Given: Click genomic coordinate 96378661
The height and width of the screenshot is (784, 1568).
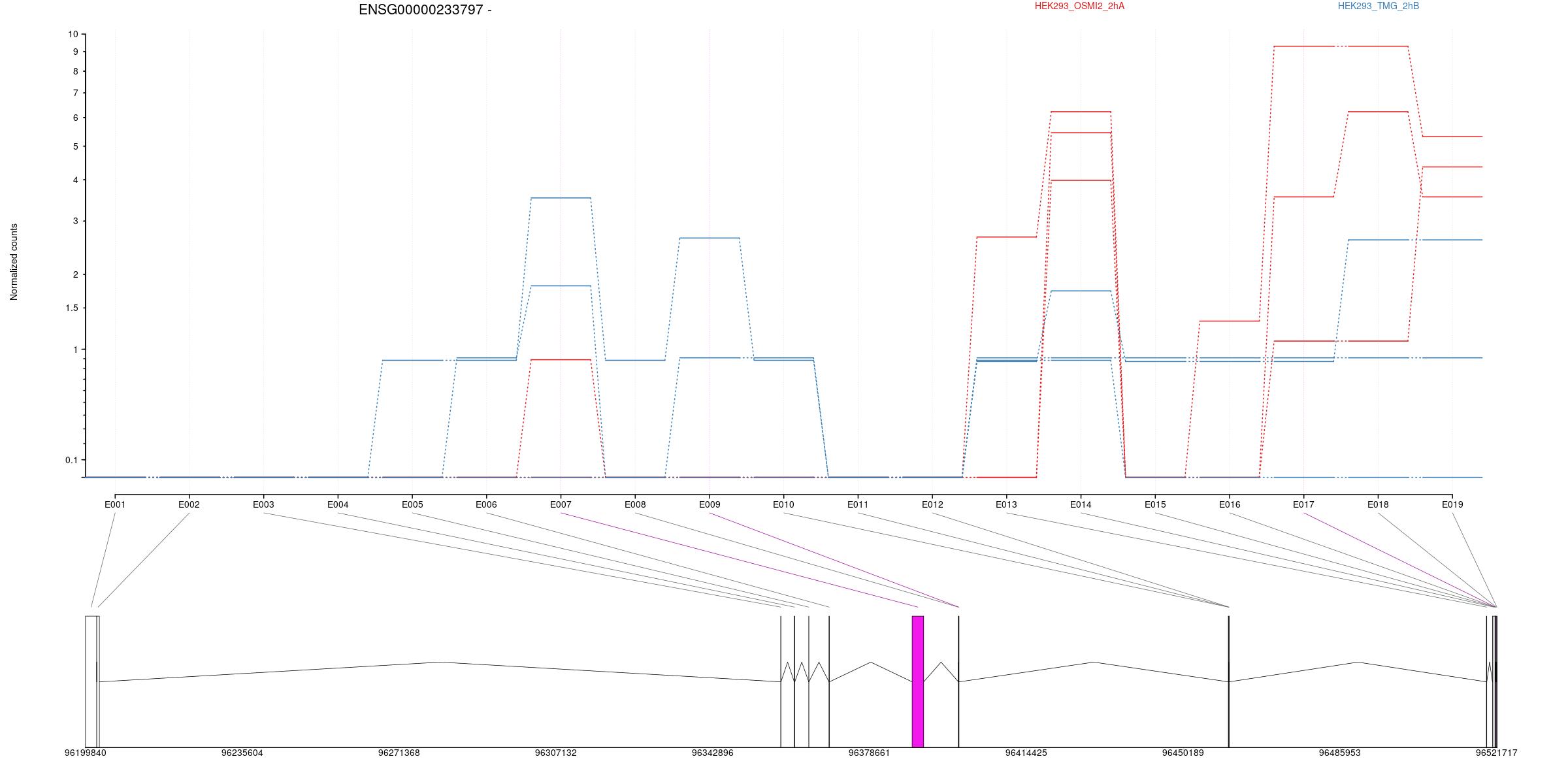Looking at the screenshot, I should 869,753.
